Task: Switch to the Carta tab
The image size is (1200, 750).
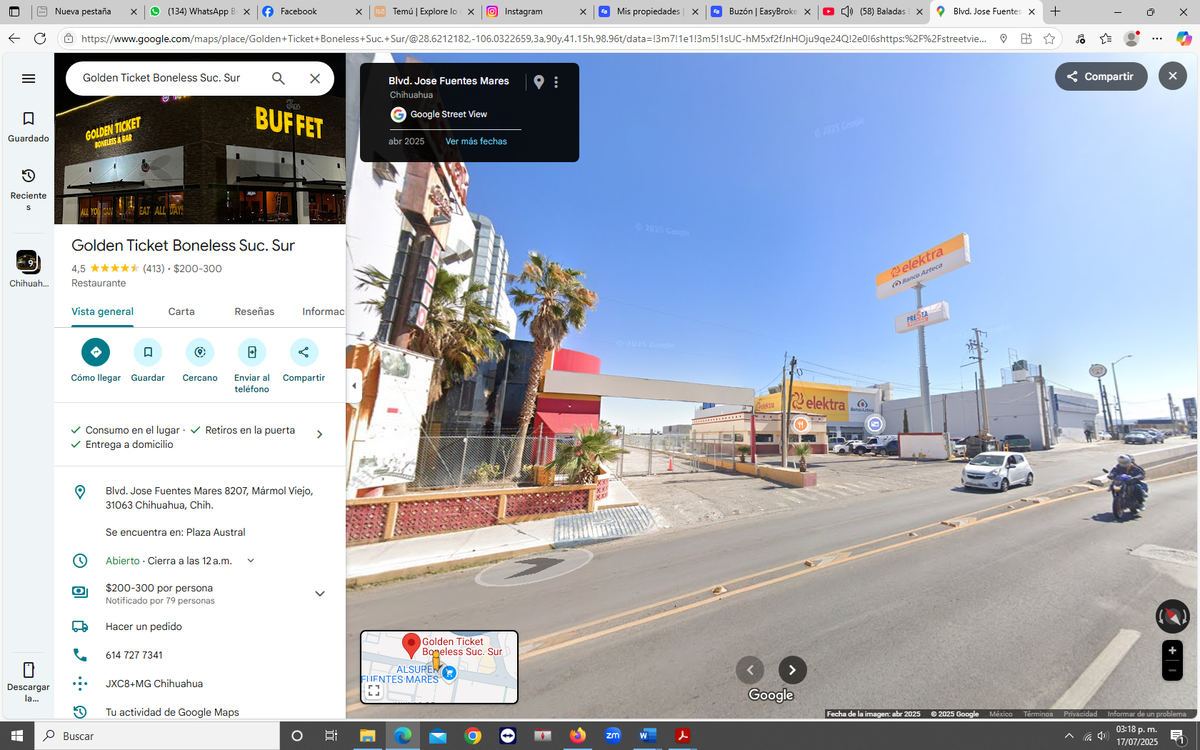Action: [181, 311]
